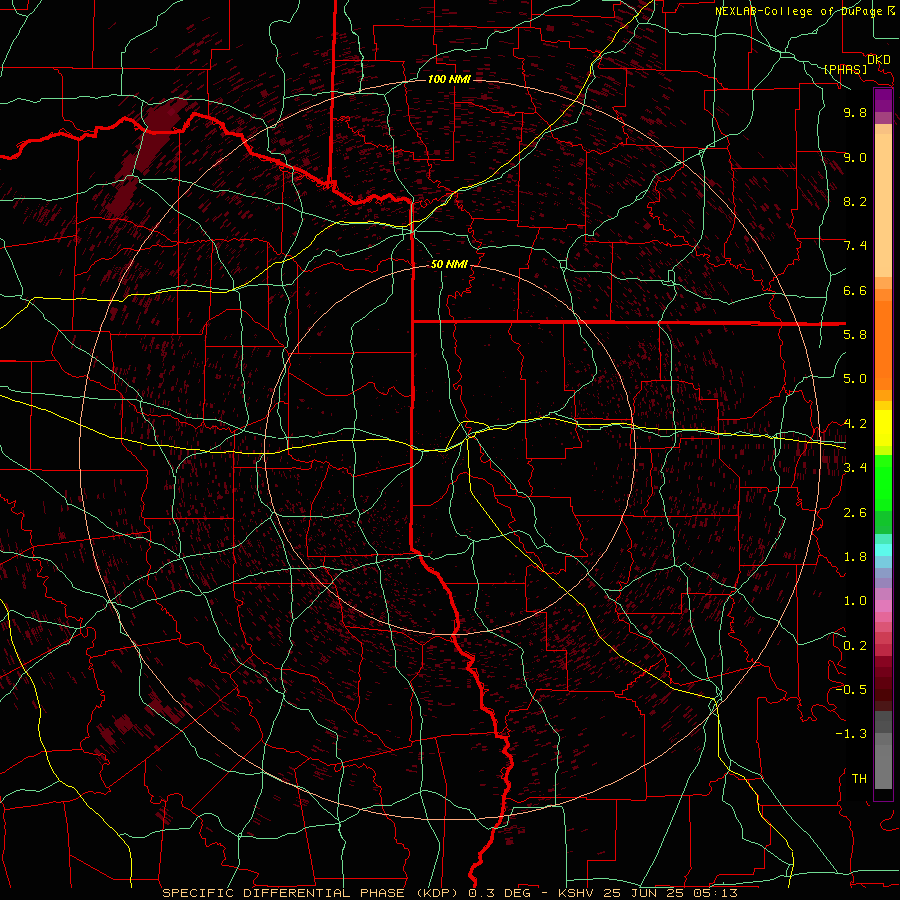Click the 6.6 color scale value

(x=855, y=290)
